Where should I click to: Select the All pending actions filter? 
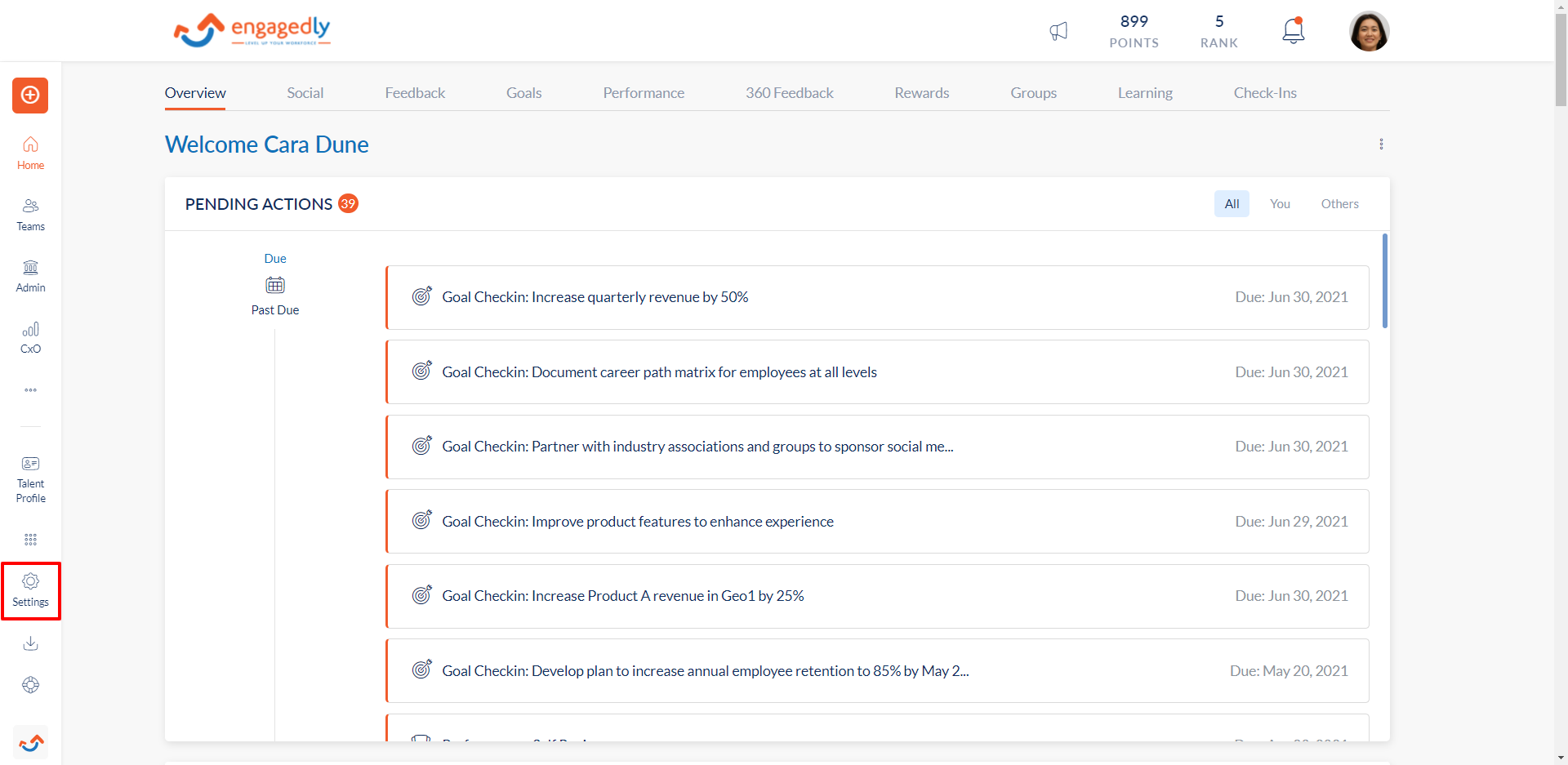[x=1232, y=204]
